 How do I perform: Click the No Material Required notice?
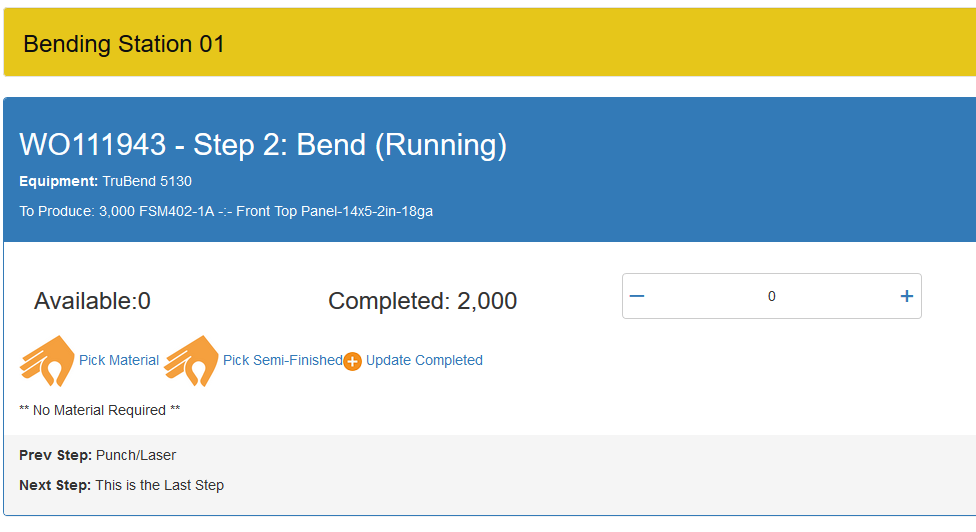point(100,410)
